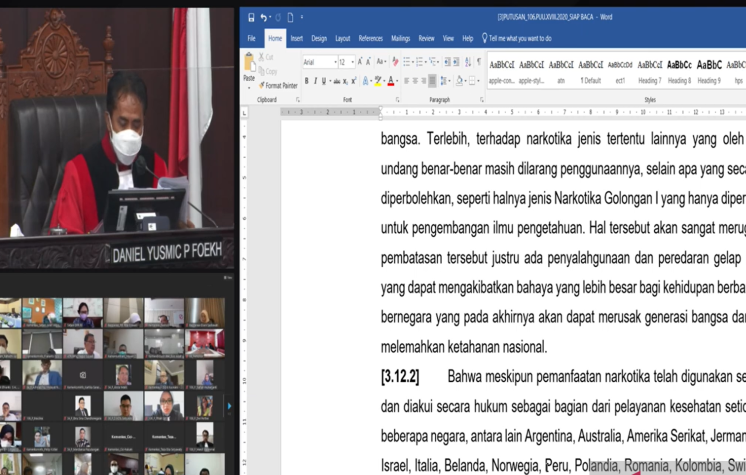Viewport: 746px width, 475px height.
Task: Toggle Subscript formatting
Action: pyautogui.click(x=345, y=81)
